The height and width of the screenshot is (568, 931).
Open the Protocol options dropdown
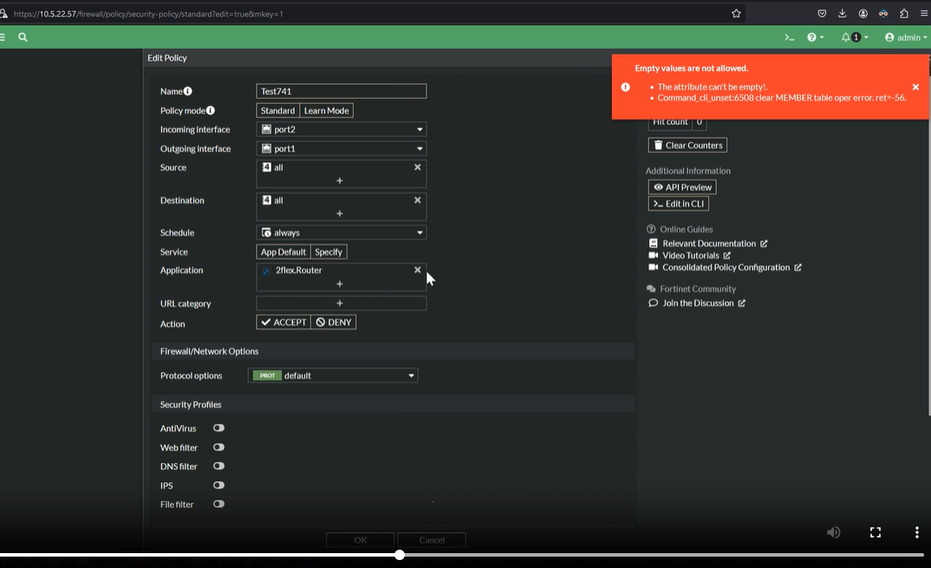[x=333, y=375]
